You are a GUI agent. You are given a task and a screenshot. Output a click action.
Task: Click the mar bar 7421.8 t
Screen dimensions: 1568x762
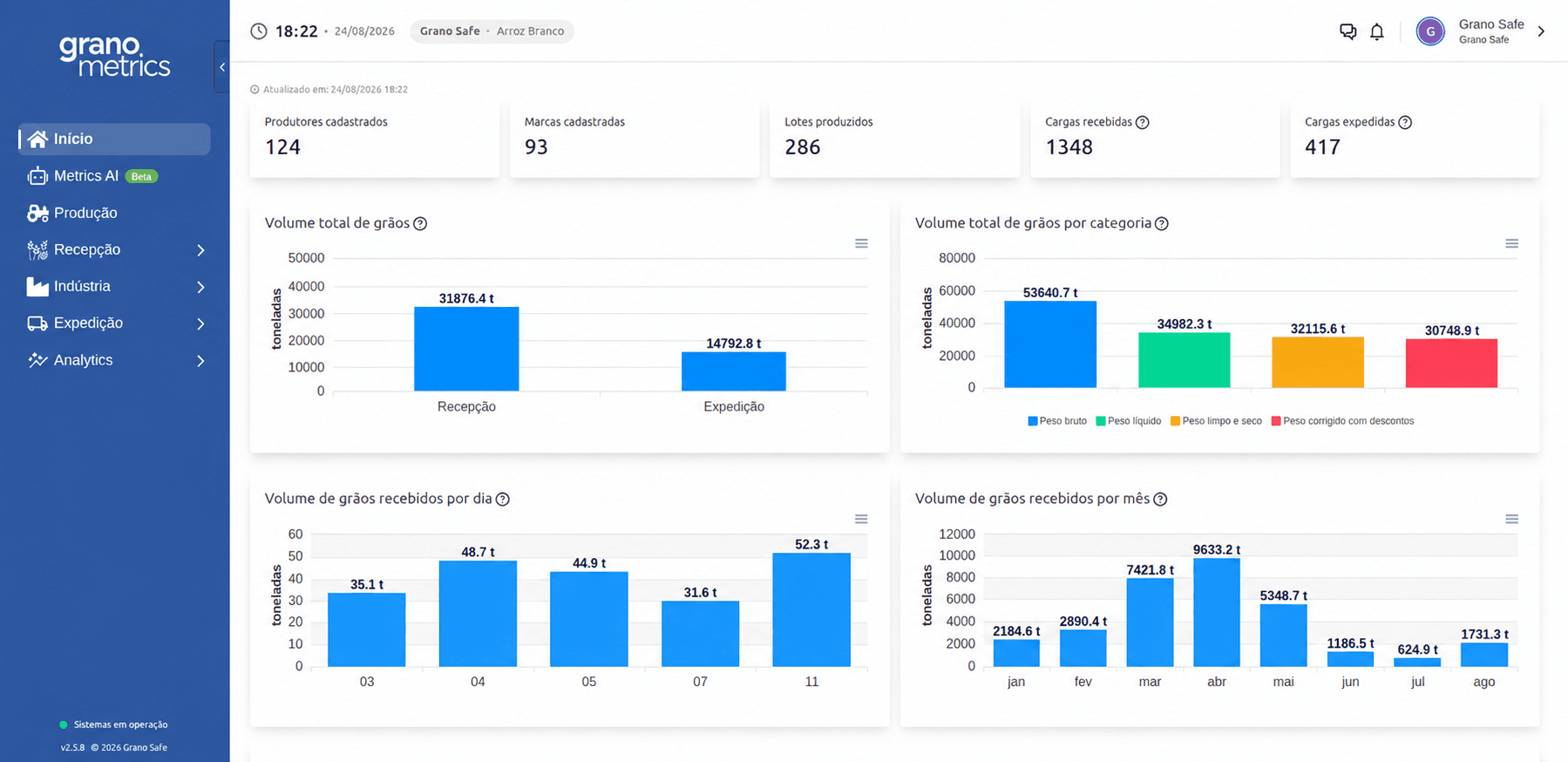1150,623
